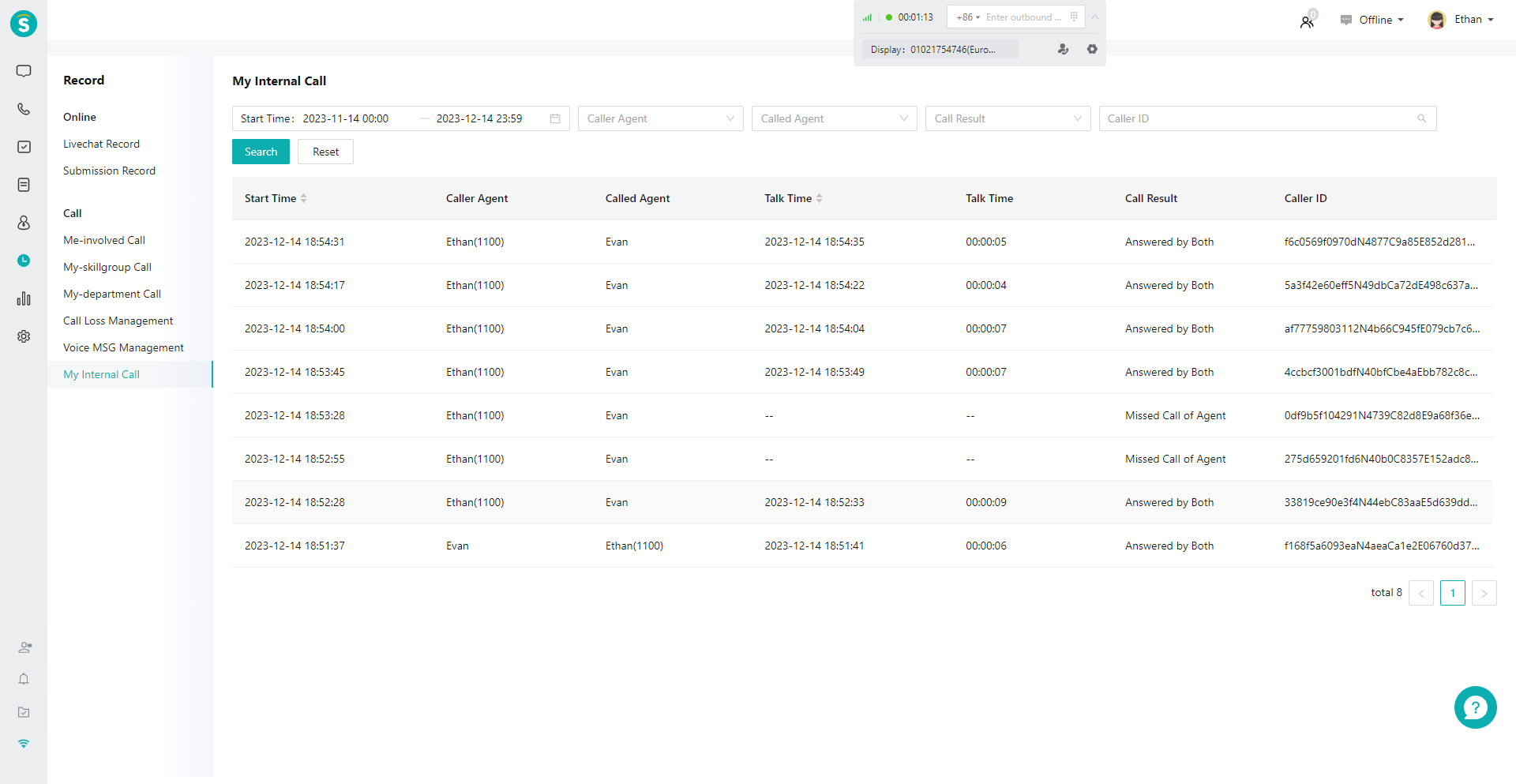Open the Display number selector

click(x=940, y=49)
